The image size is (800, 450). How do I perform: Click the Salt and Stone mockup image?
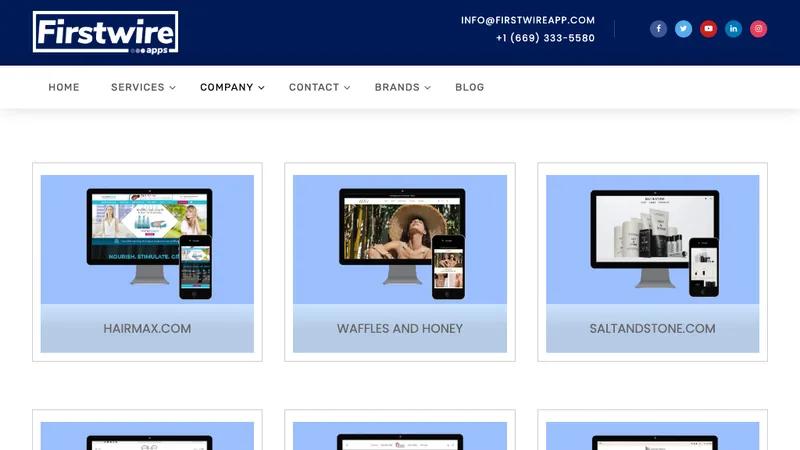click(x=653, y=240)
